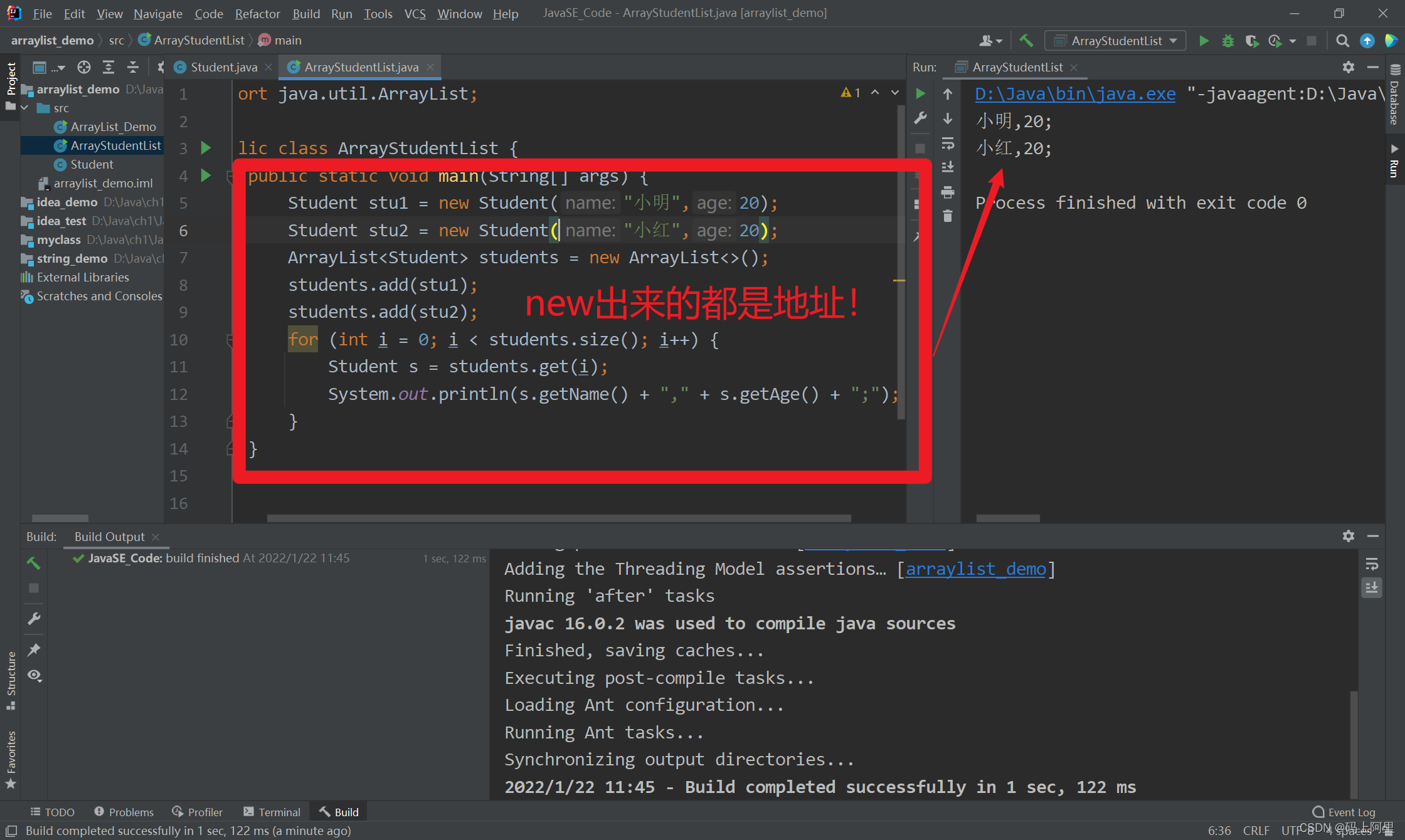Pin the Run tool window via gear menu
Screen dimensions: 1405x840
[1348, 67]
